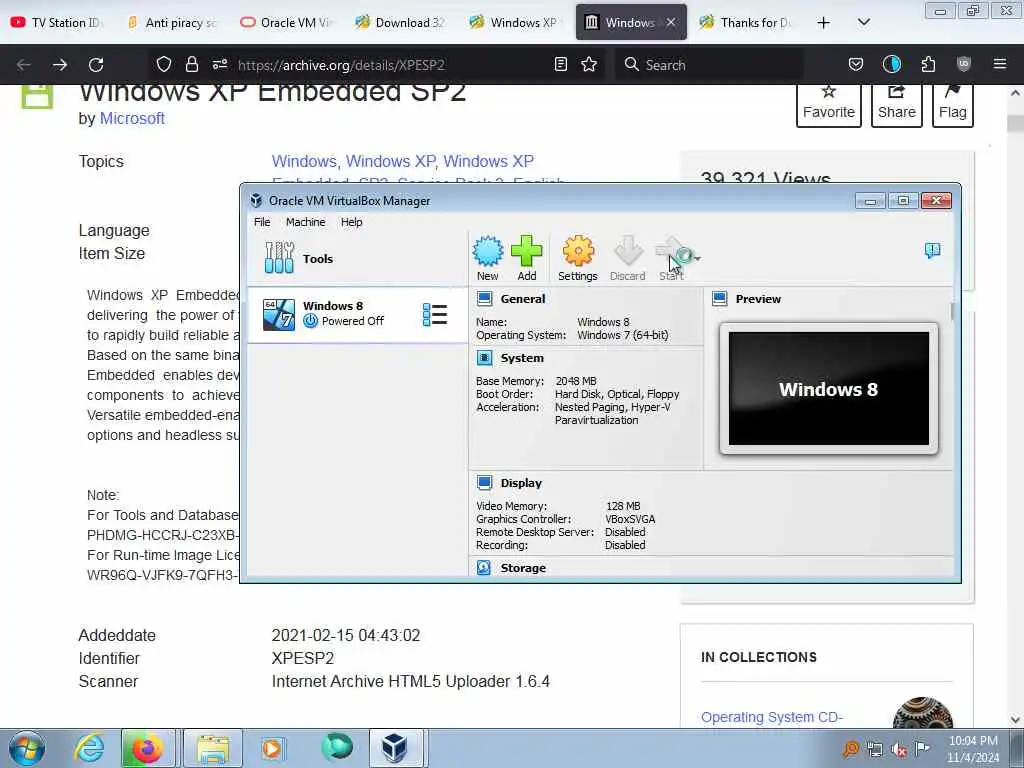Go forward with the forward arrow
Screen dimensions: 1024x768
pyautogui.click(x=59, y=65)
